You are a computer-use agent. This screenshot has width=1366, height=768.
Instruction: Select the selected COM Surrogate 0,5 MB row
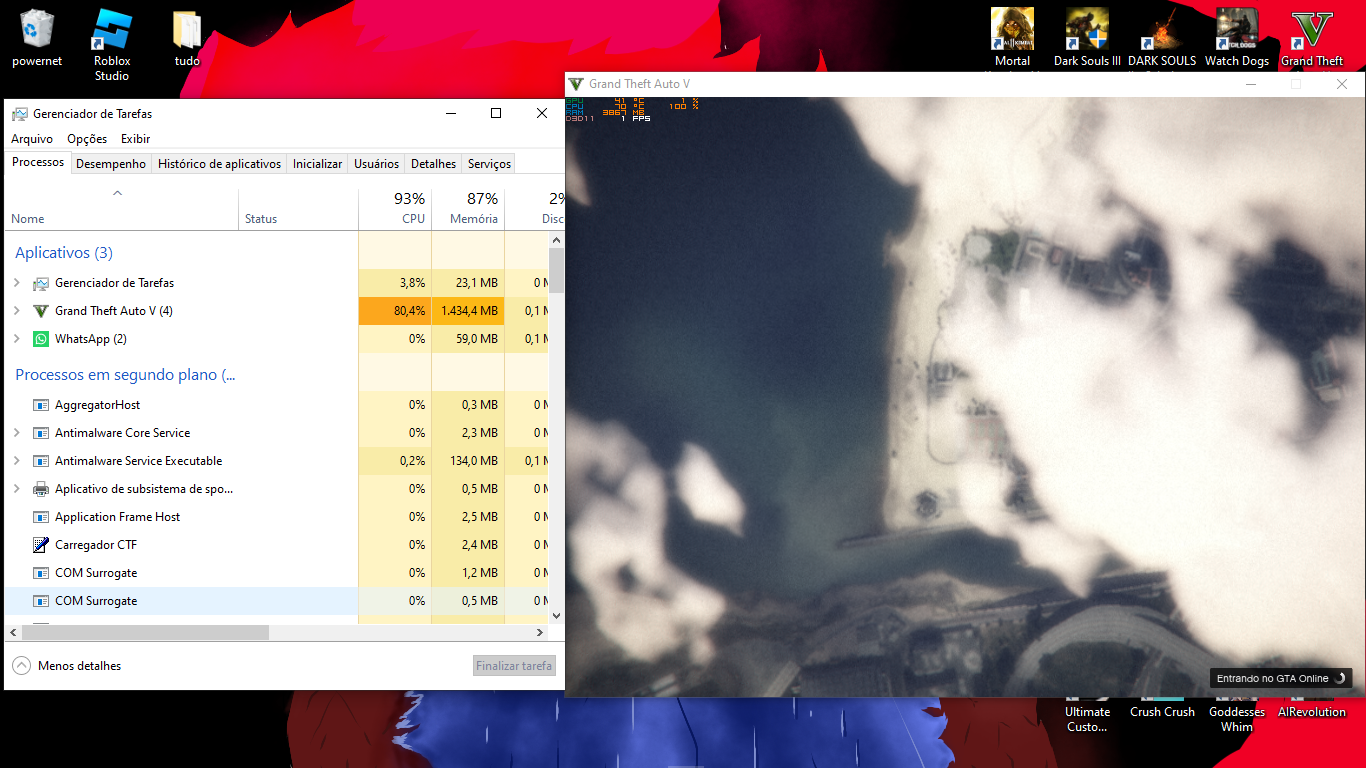[x=277, y=601]
